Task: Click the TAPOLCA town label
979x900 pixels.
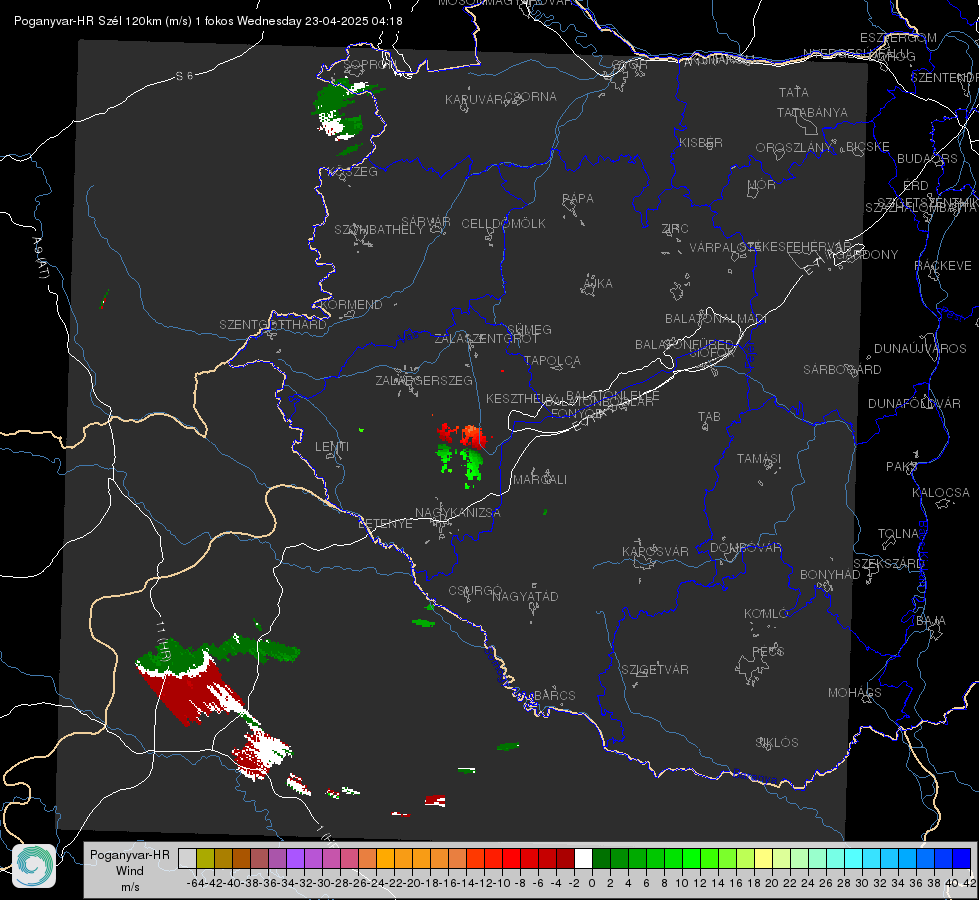Action: [x=552, y=360]
